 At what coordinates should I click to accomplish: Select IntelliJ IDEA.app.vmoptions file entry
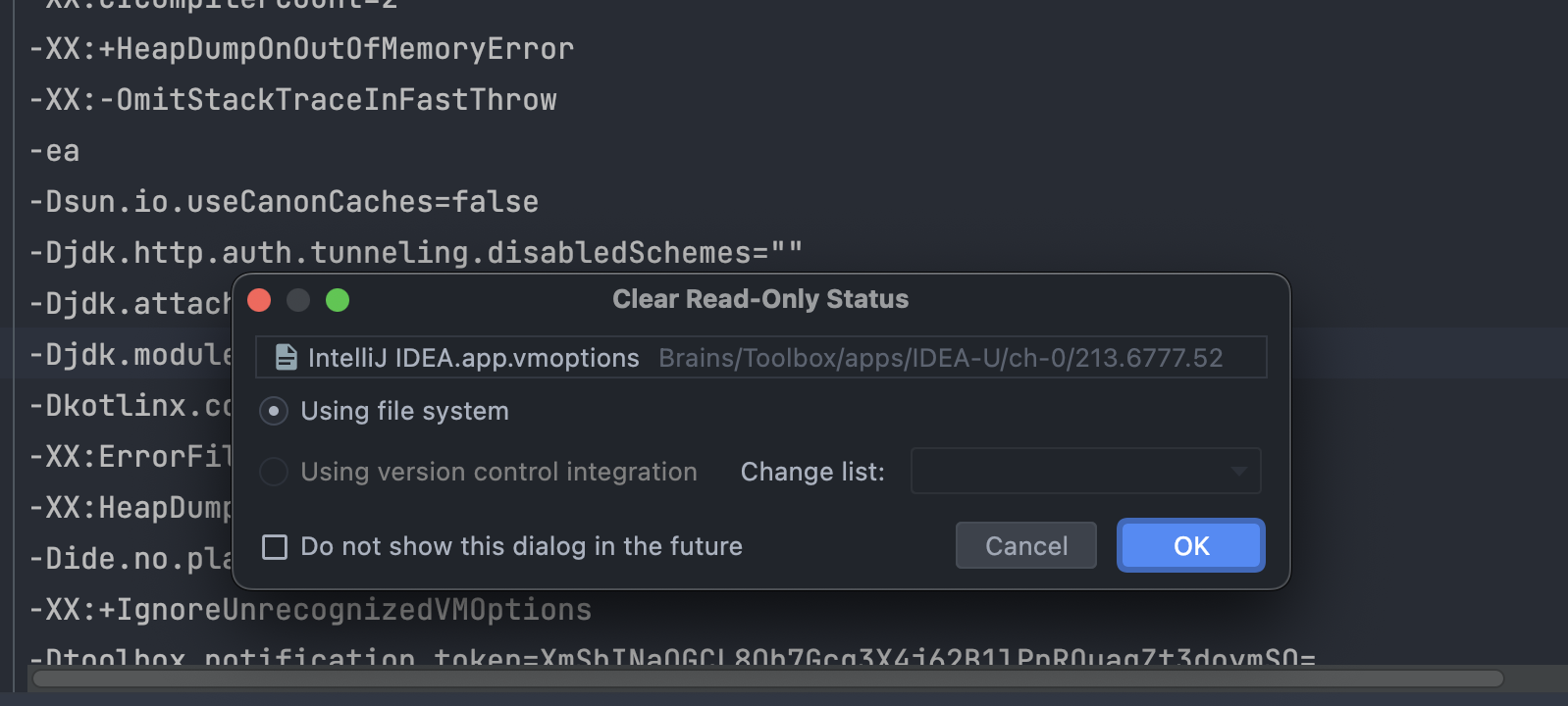[761, 358]
